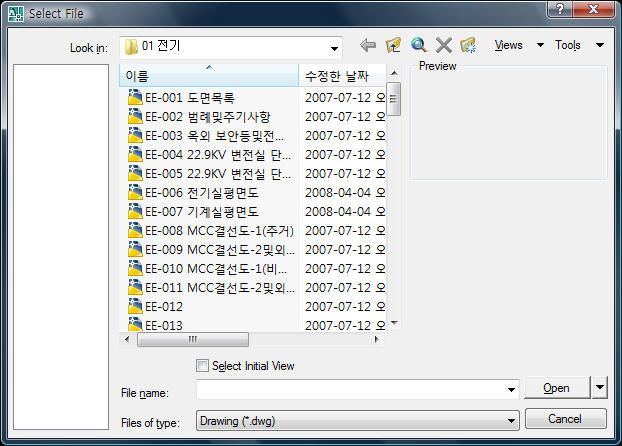Select the EE-008 MCC file icon

(135, 231)
